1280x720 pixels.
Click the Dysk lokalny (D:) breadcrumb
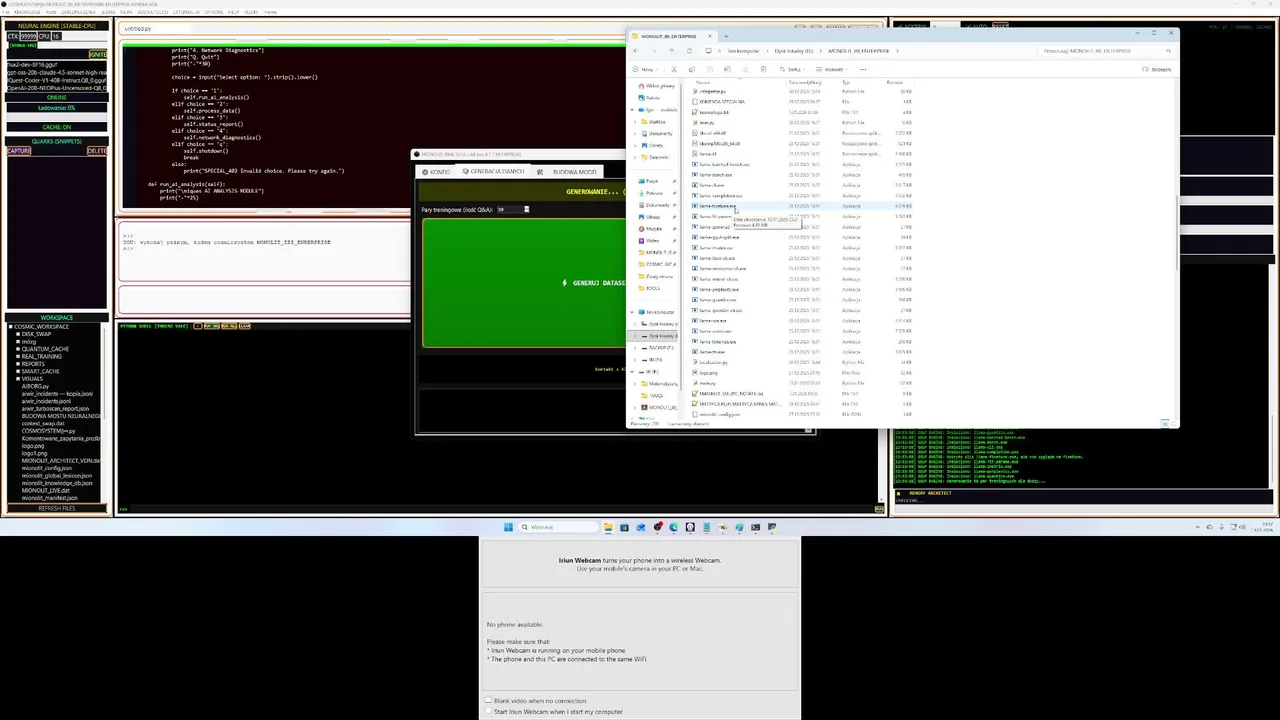pos(793,51)
